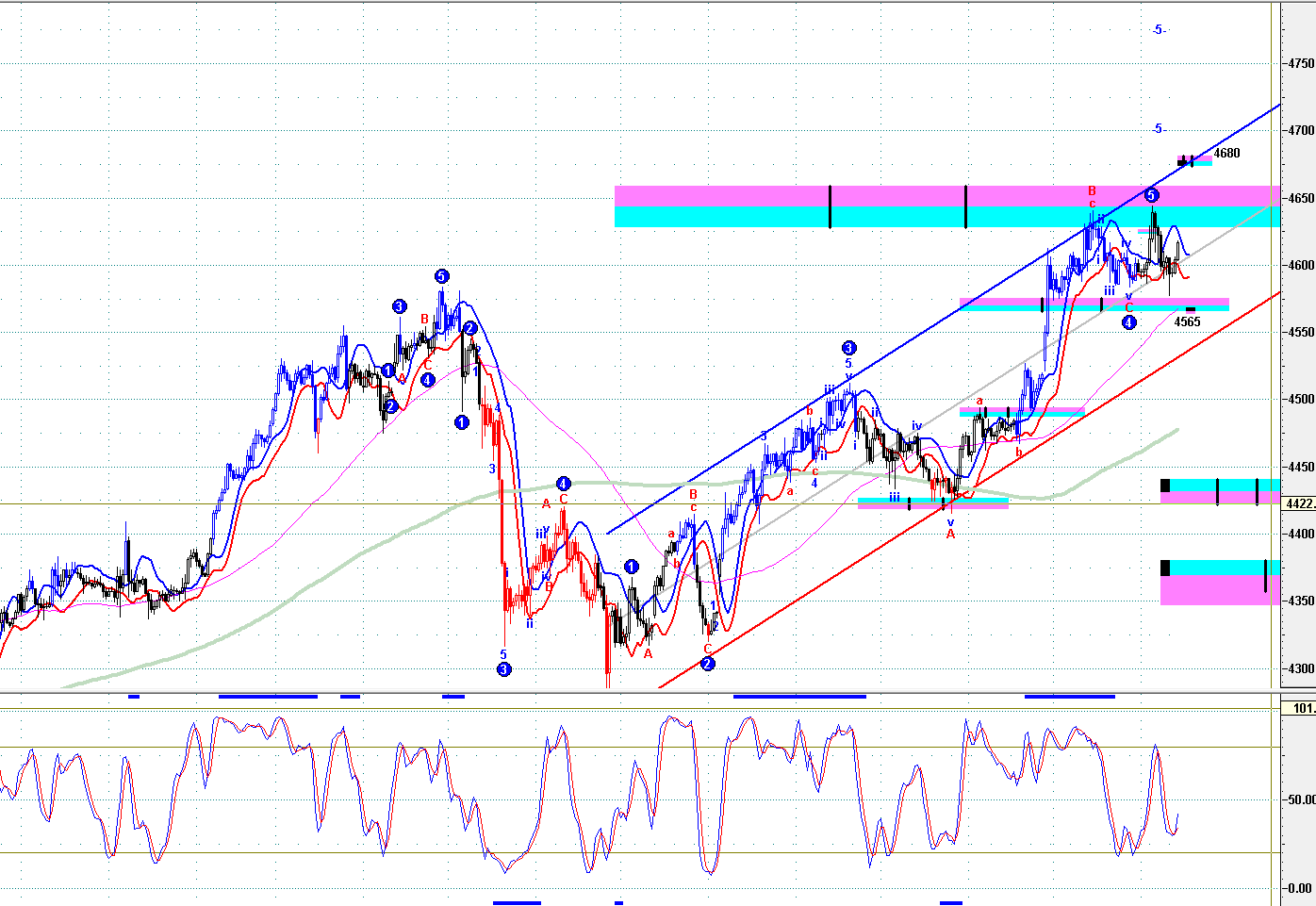Select the 4750 price axis label

pyautogui.click(x=1301, y=63)
